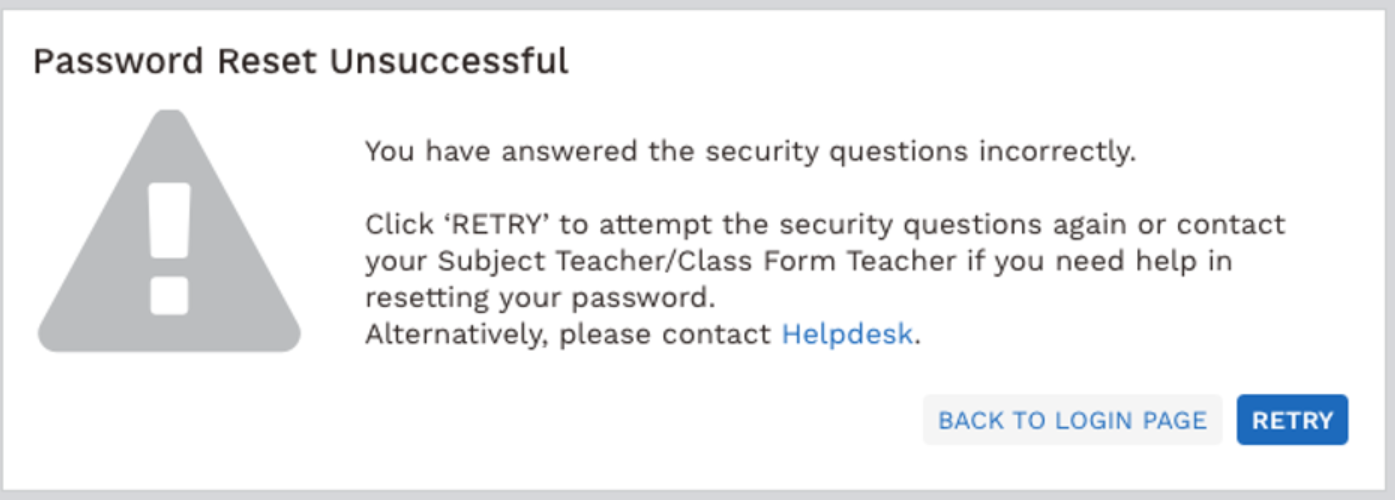Open the Helpdesk link

click(x=847, y=334)
